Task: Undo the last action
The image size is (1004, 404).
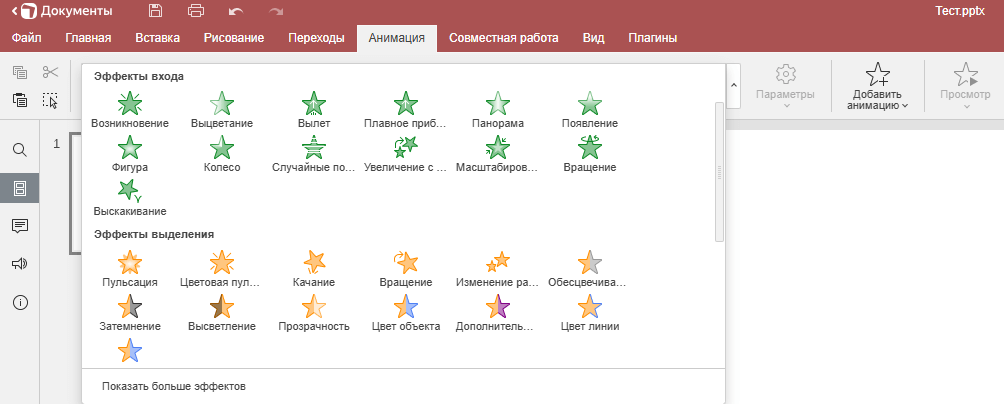Action: pos(236,12)
